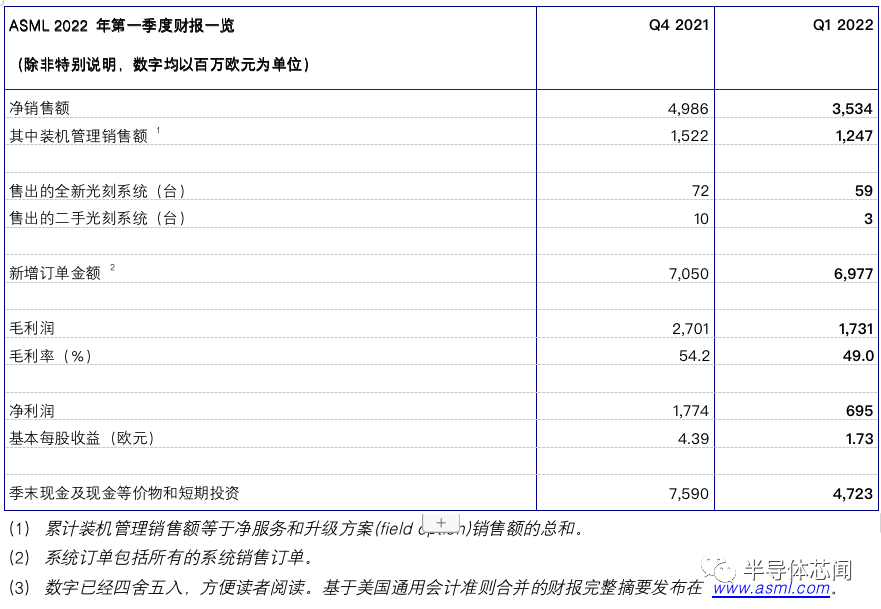Click the '基本每股收益（欧元）' label

[x=82, y=438]
